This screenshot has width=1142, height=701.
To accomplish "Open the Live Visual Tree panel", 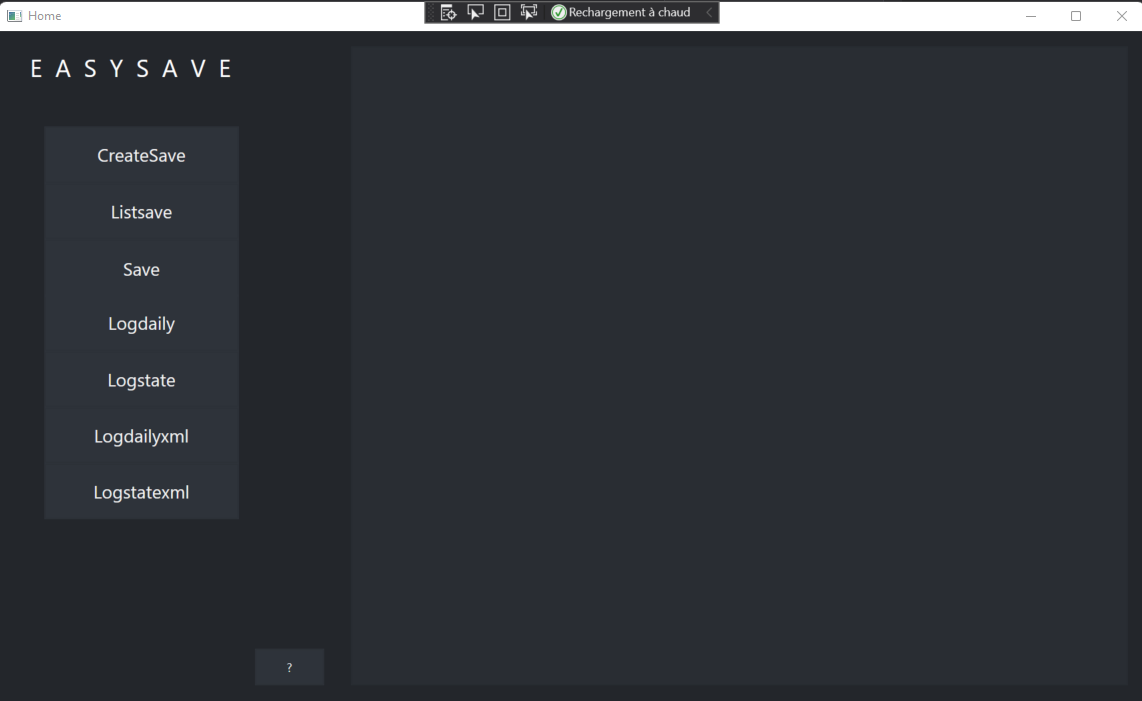I will coord(448,12).
